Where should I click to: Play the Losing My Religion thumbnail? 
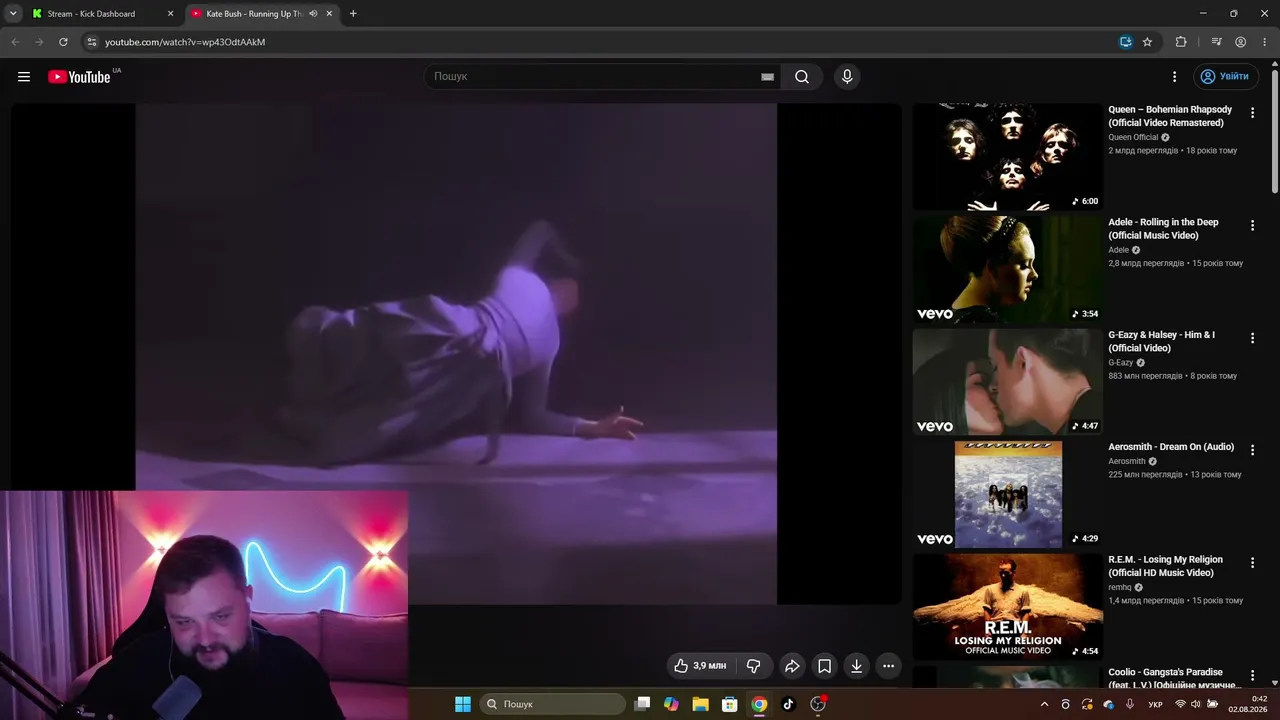coord(1007,607)
